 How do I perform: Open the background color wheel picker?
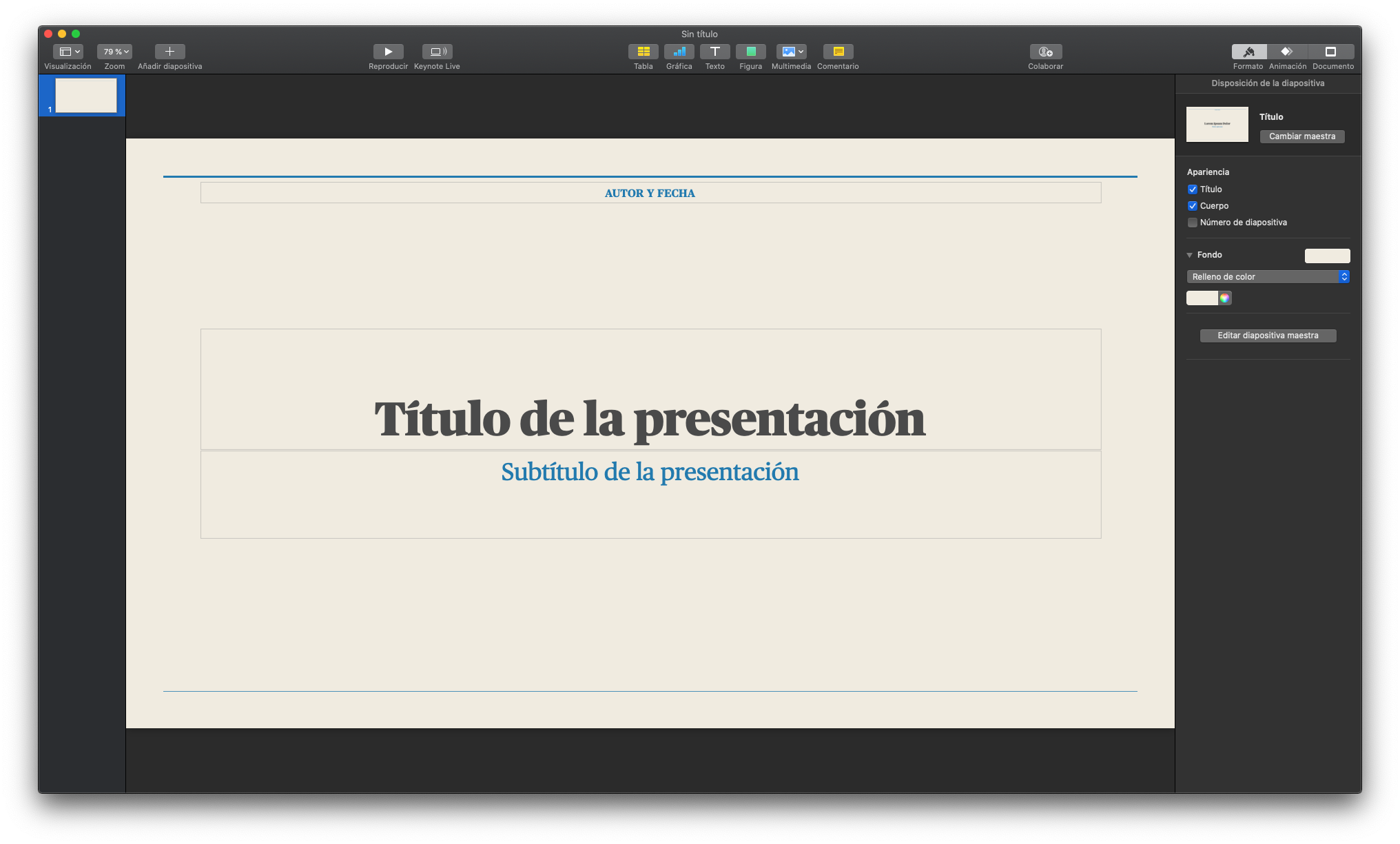[x=1224, y=298]
